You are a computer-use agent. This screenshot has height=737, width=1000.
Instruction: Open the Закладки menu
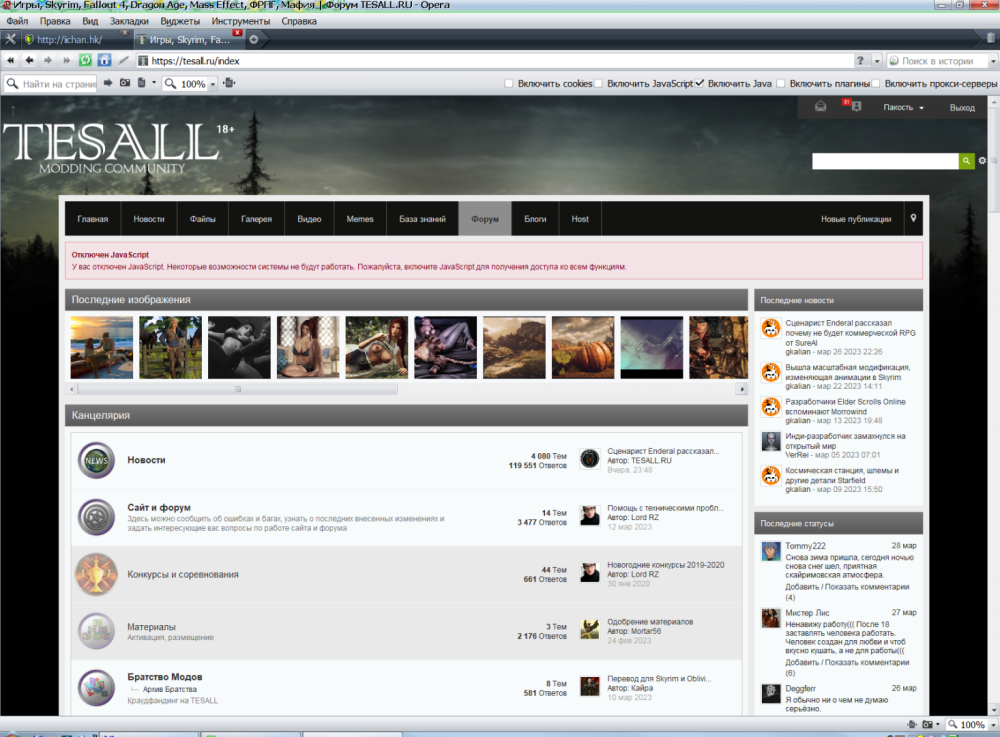point(129,21)
